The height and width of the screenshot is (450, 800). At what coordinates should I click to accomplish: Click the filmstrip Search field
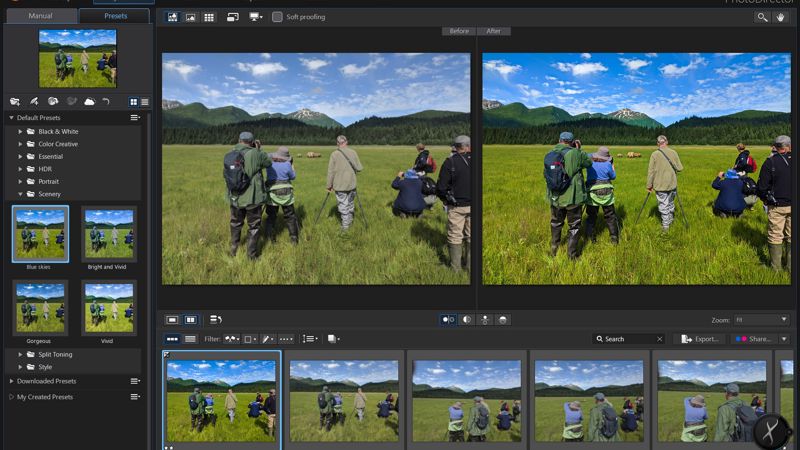(x=629, y=339)
